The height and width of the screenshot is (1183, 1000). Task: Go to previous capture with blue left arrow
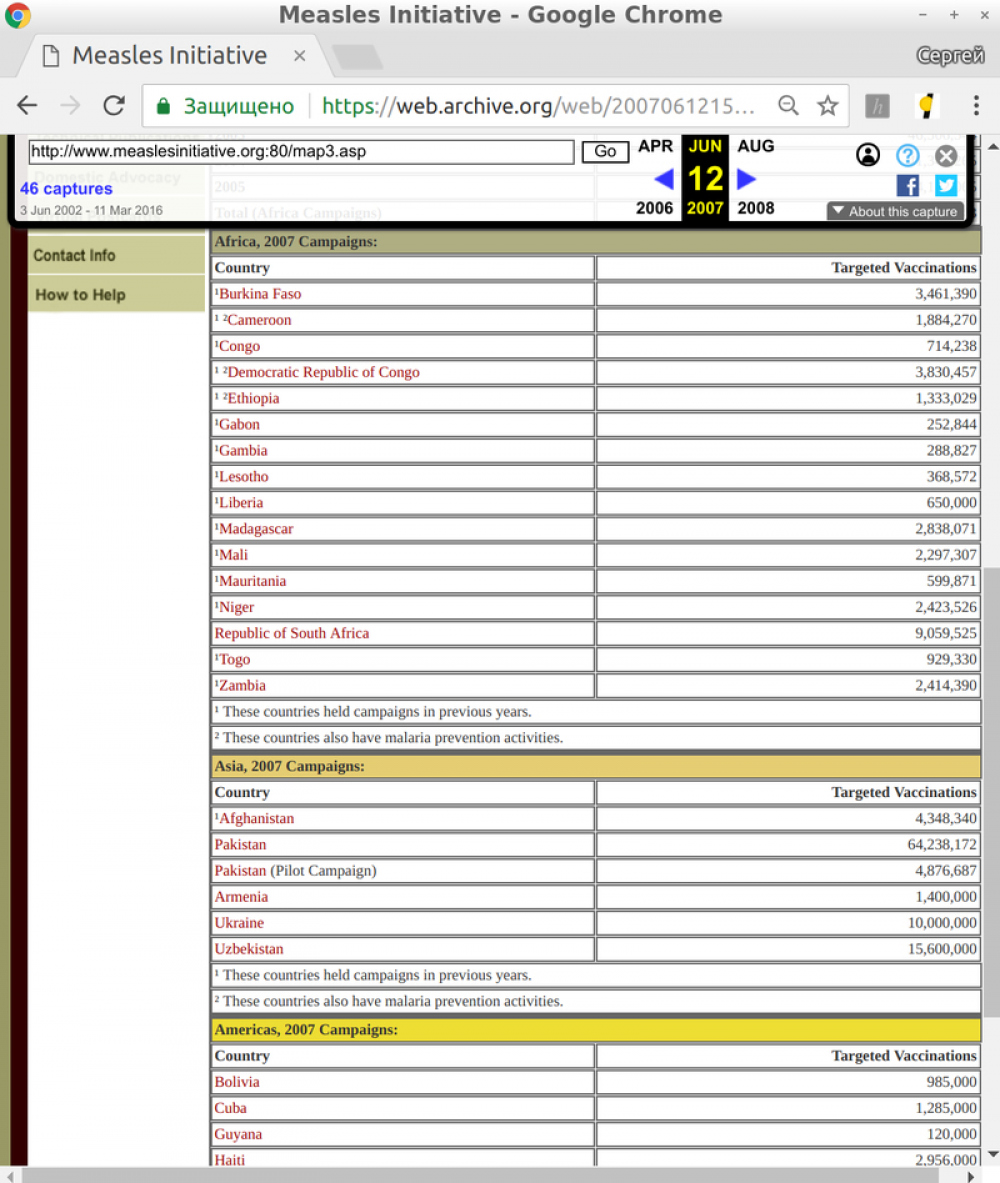point(663,179)
